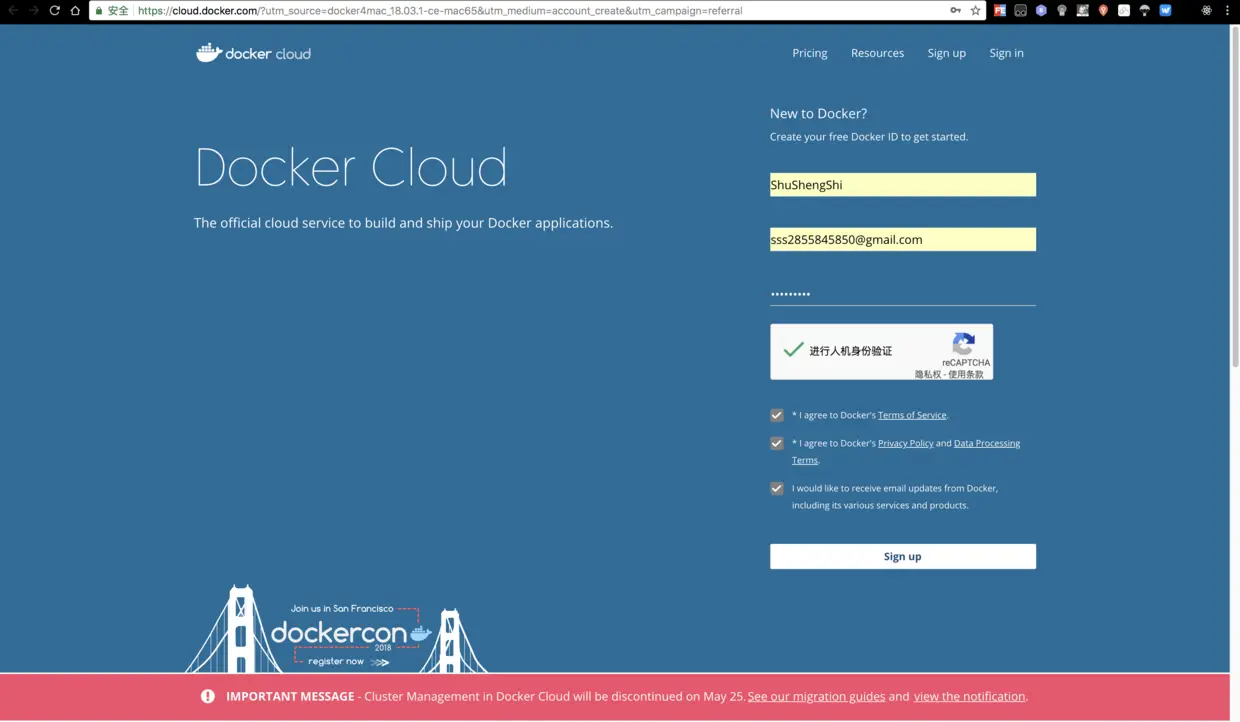Verify the reCAPTCHA human check
The width and height of the screenshot is (1240, 722).
[793, 350]
